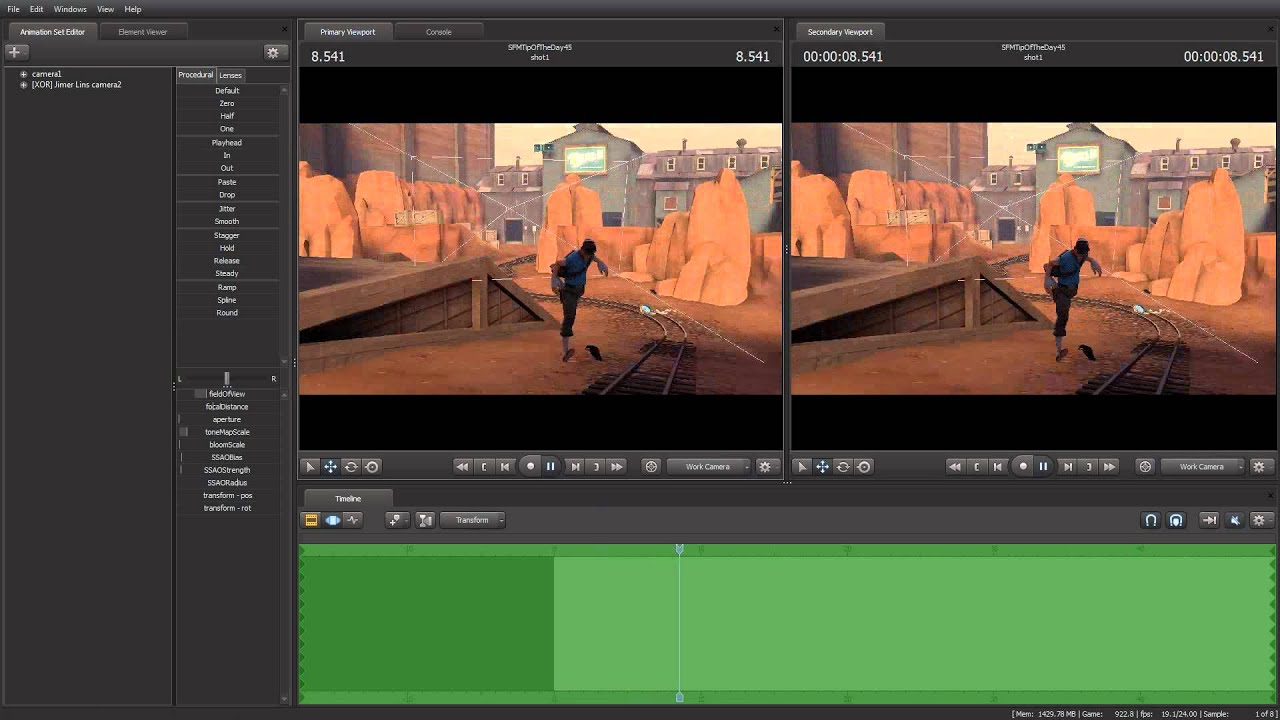
Task: Switch Timeline to the Motion Editor mode
Action: (x=332, y=520)
